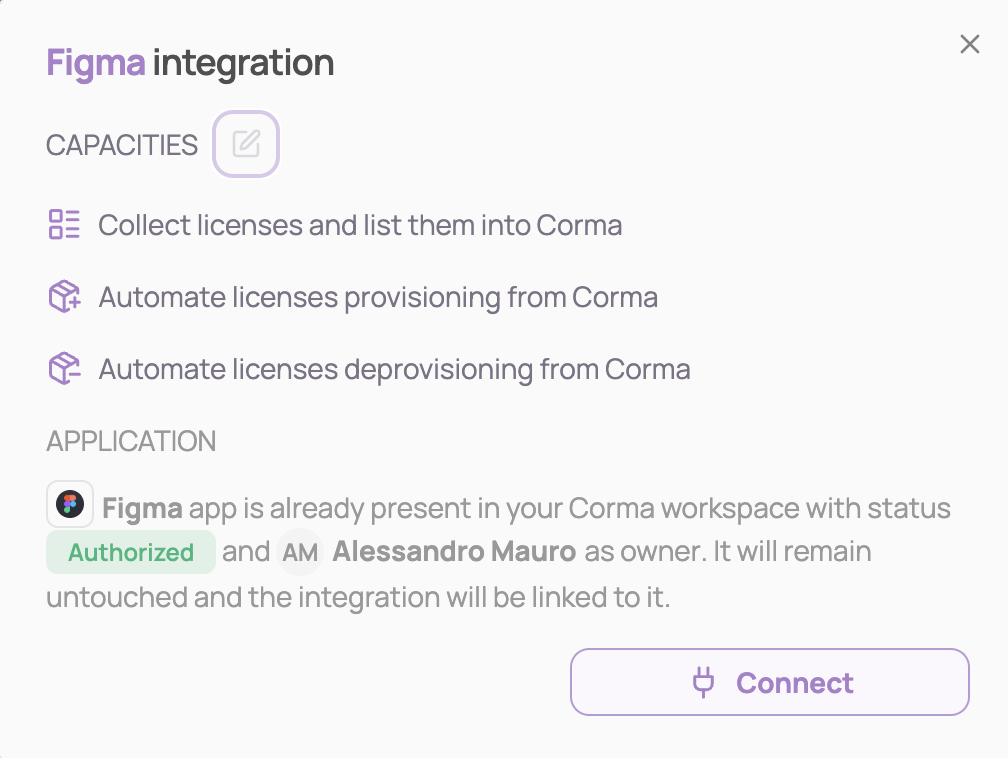Click the "untouched and the integration" sentence line
This screenshot has width=1008, height=758.
357,598
